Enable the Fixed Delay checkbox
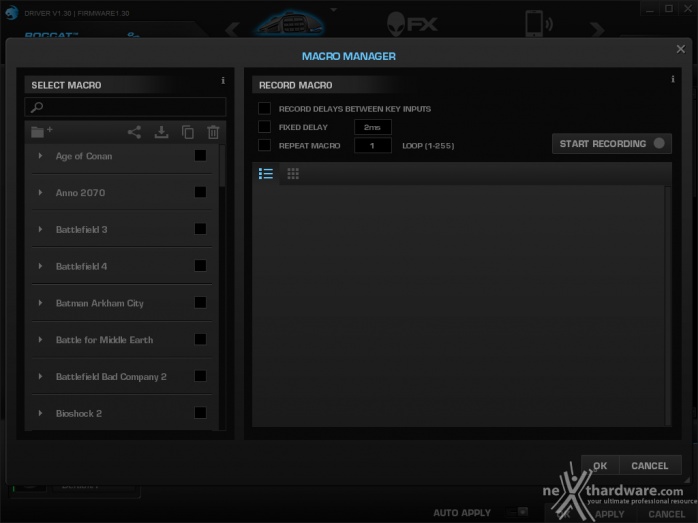The width and height of the screenshot is (698, 523). [x=264, y=127]
